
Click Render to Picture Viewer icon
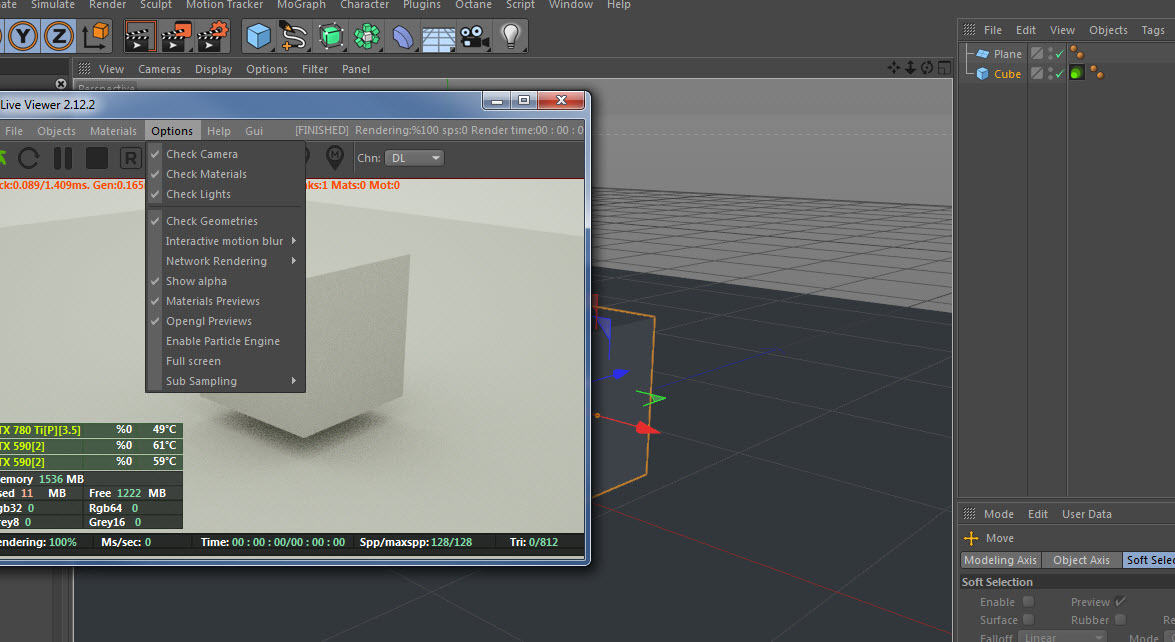click(176, 36)
